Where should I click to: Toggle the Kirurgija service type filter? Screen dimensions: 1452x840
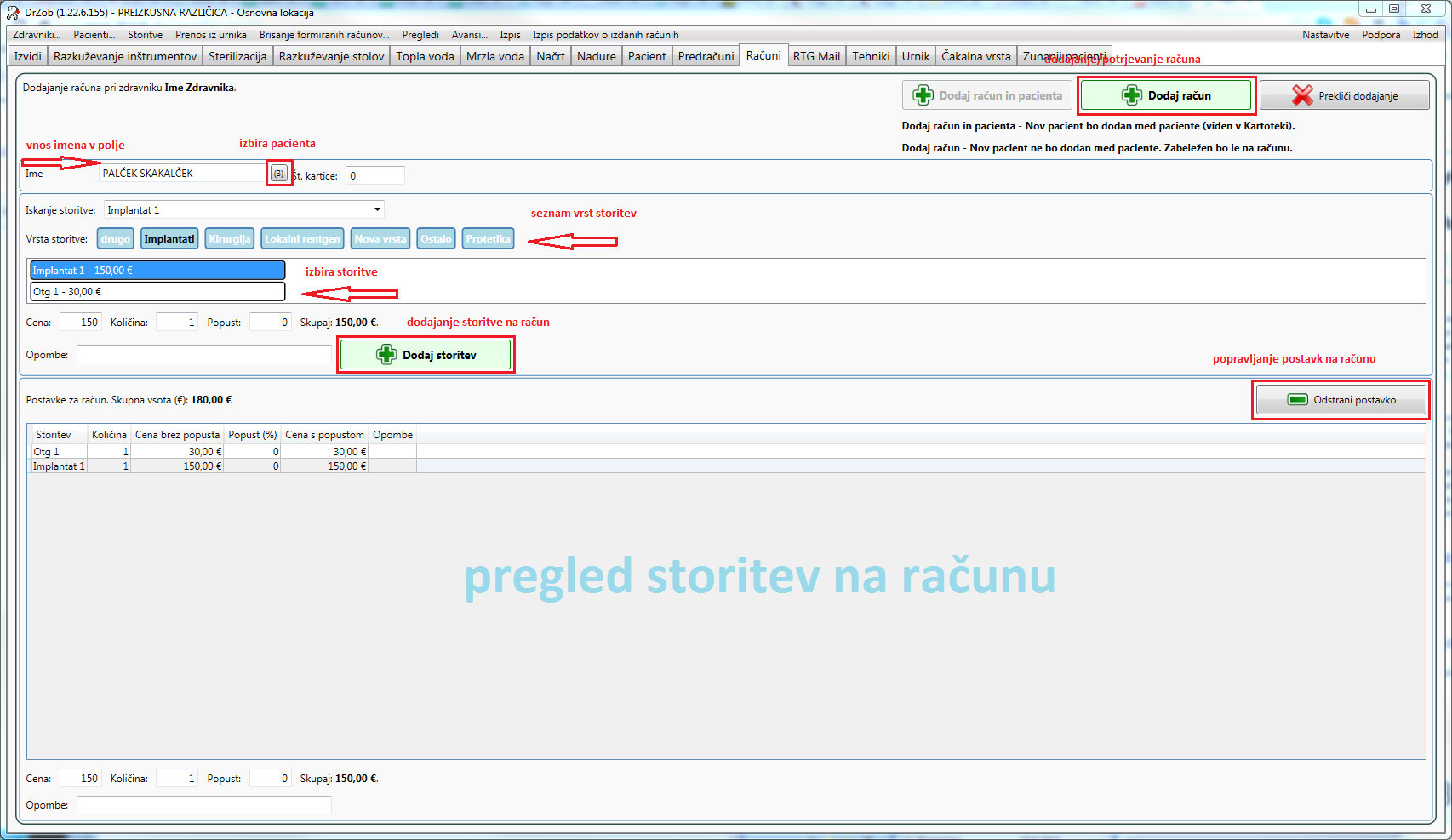point(230,239)
